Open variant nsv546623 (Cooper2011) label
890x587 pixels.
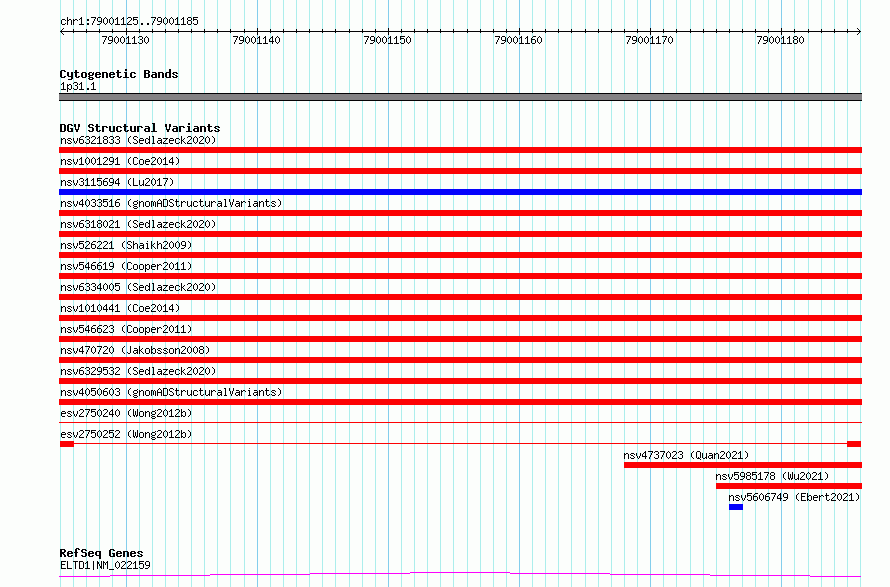pos(126,329)
